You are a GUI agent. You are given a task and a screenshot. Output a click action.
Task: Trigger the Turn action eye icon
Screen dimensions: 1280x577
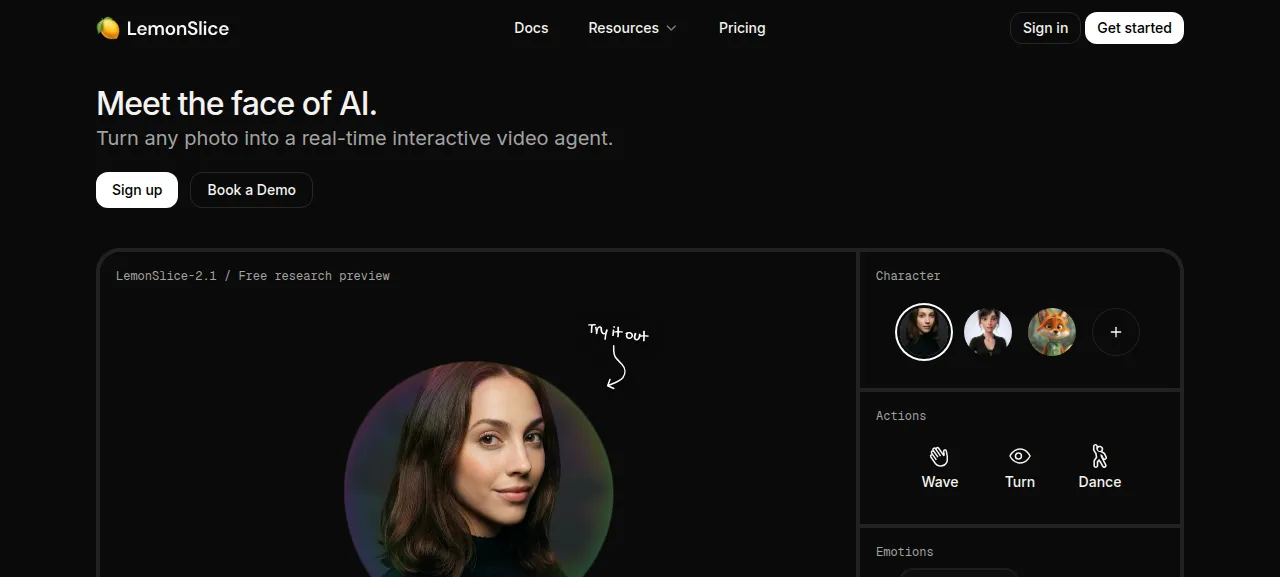[x=1019, y=456]
